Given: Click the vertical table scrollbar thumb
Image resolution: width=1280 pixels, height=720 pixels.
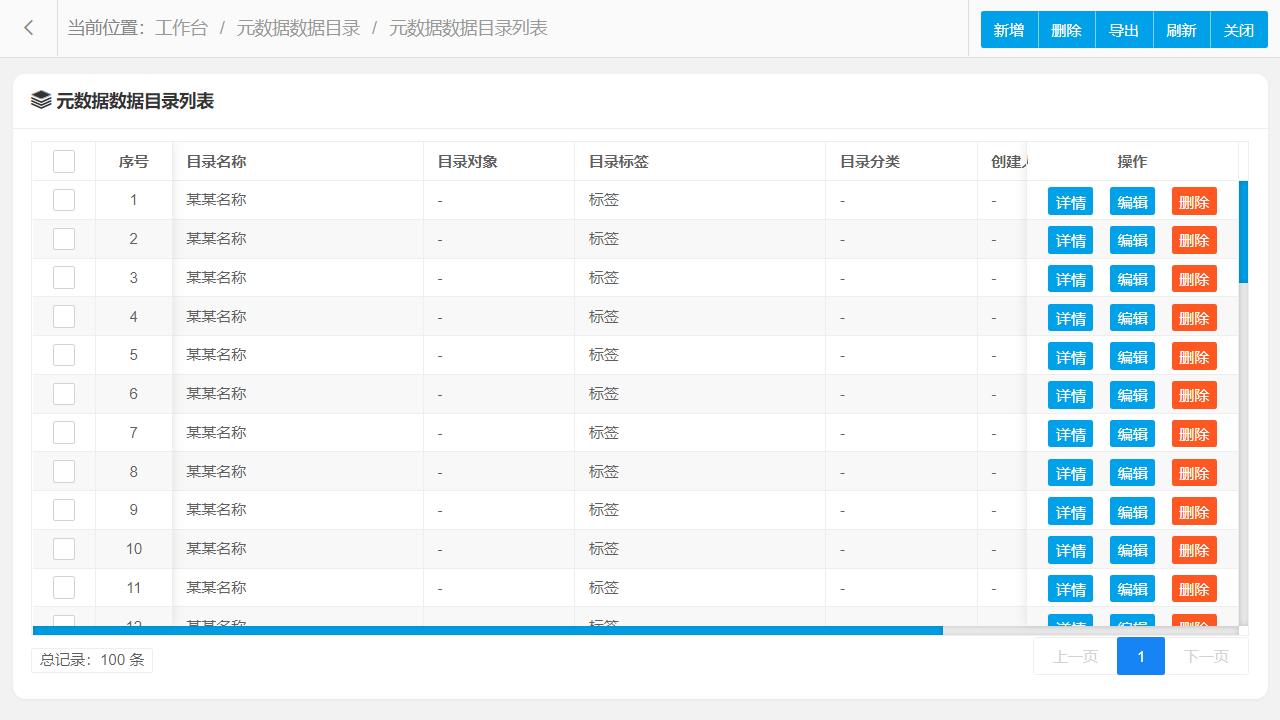Looking at the screenshot, I should 1243,232.
